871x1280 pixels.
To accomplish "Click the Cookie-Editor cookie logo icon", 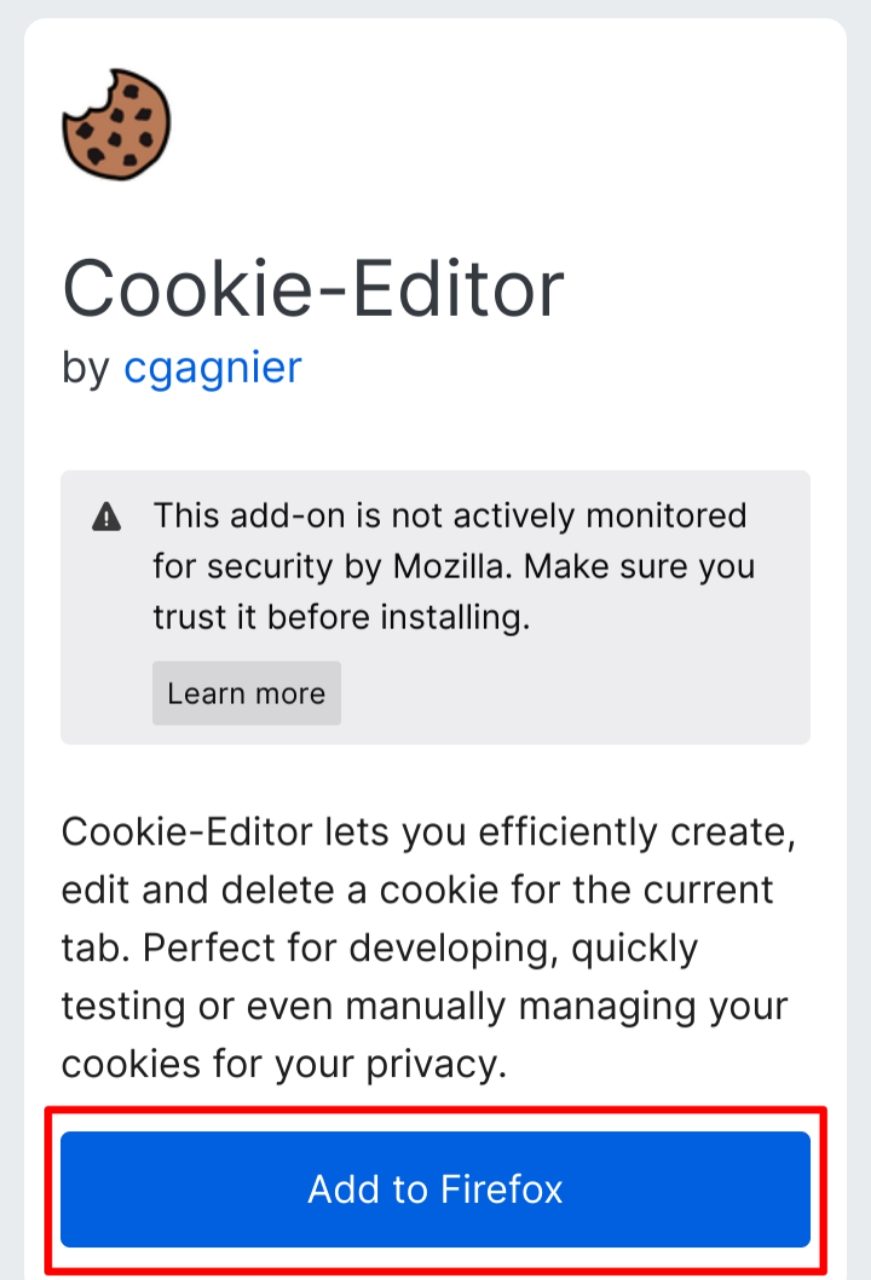I will point(117,126).
